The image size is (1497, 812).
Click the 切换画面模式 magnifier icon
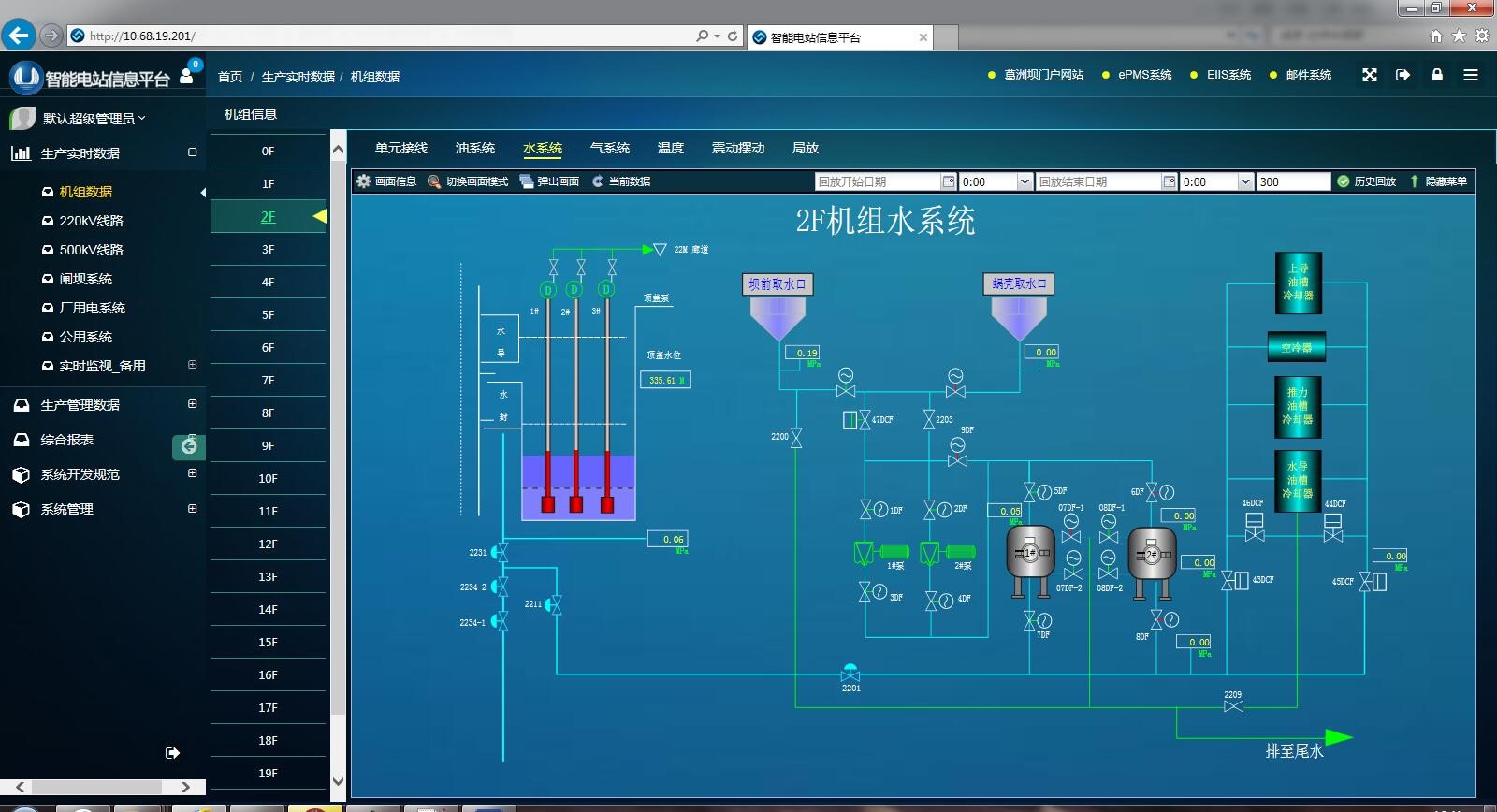click(434, 181)
